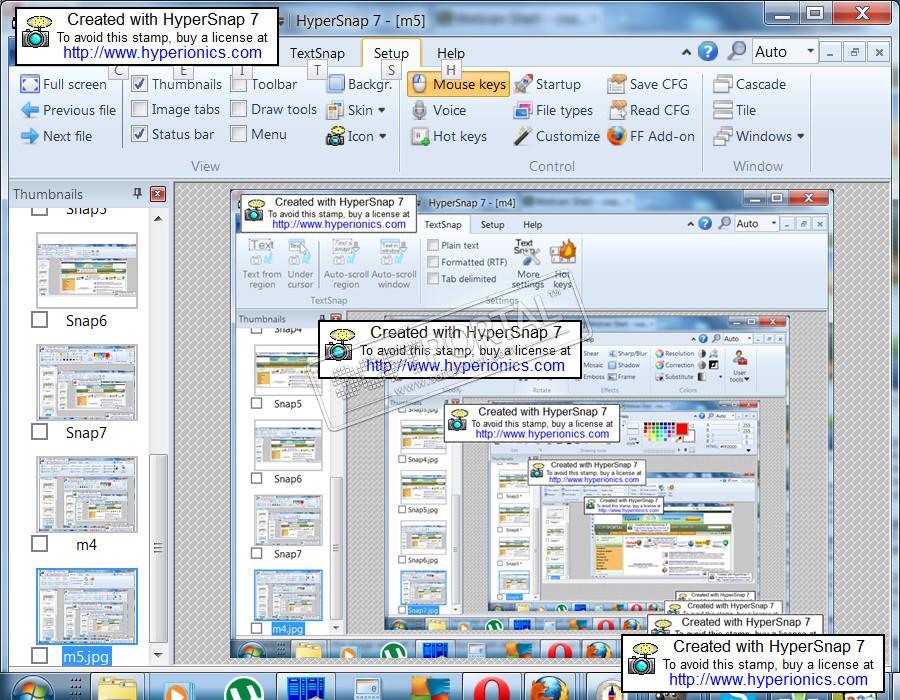Enable the Image tabs checkbox
The width and height of the screenshot is (900, 700).
139,109
